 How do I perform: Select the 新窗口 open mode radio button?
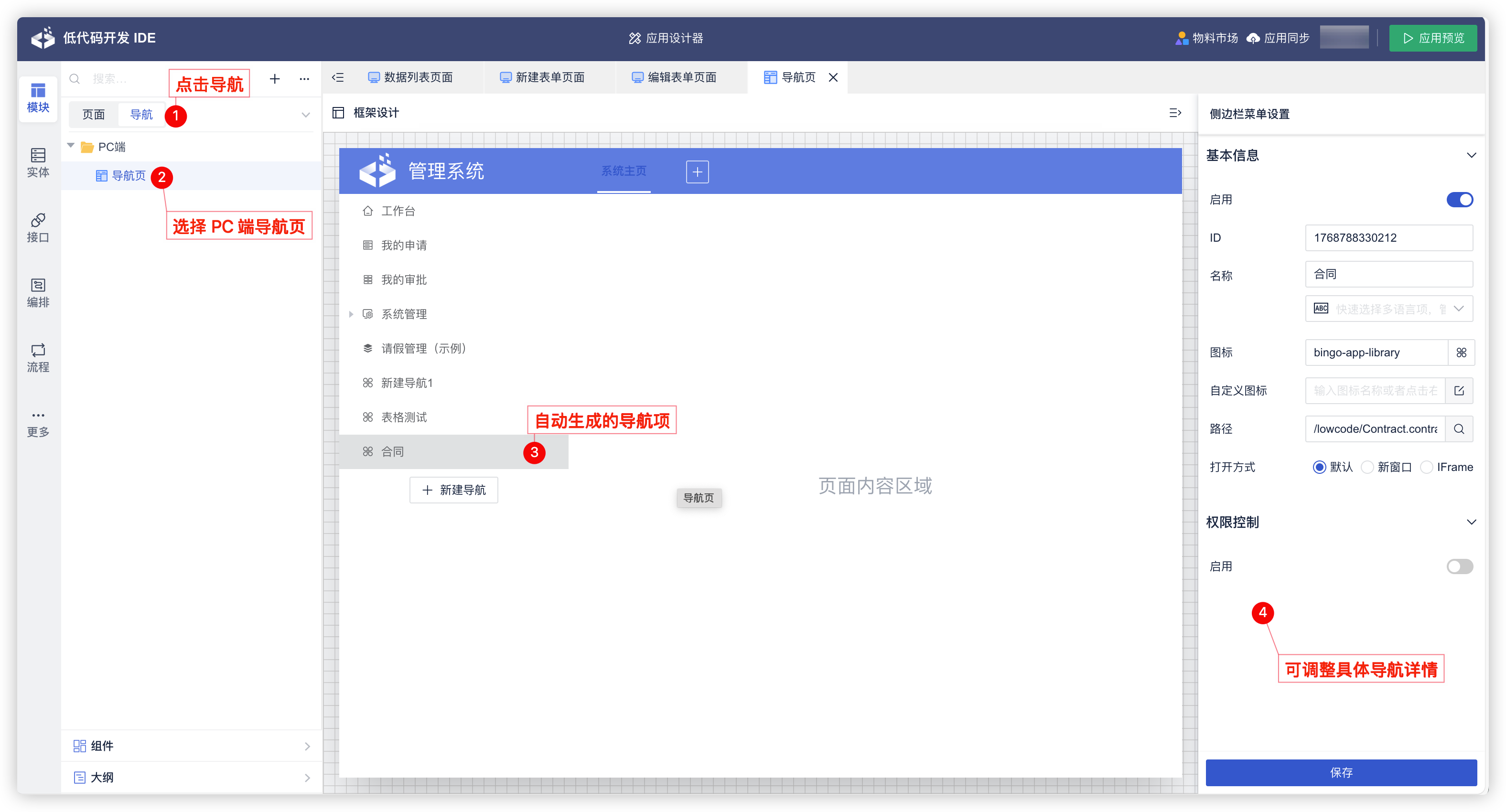tap(1367, 467)
